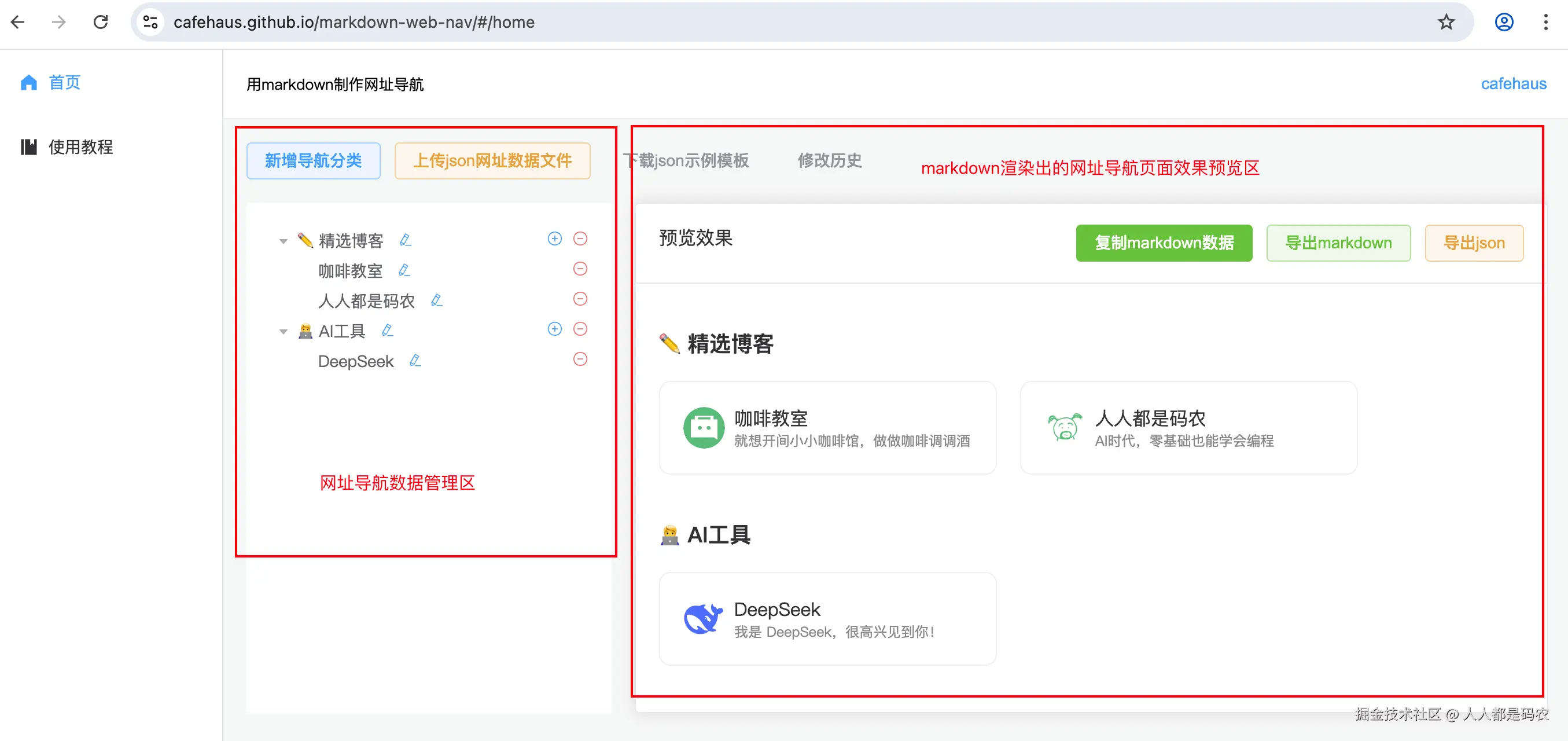The width and height of the screenshot is (1568, 741).
Task: Click the add plus icon for 精选博客
Action: click(x=554, y=239)
